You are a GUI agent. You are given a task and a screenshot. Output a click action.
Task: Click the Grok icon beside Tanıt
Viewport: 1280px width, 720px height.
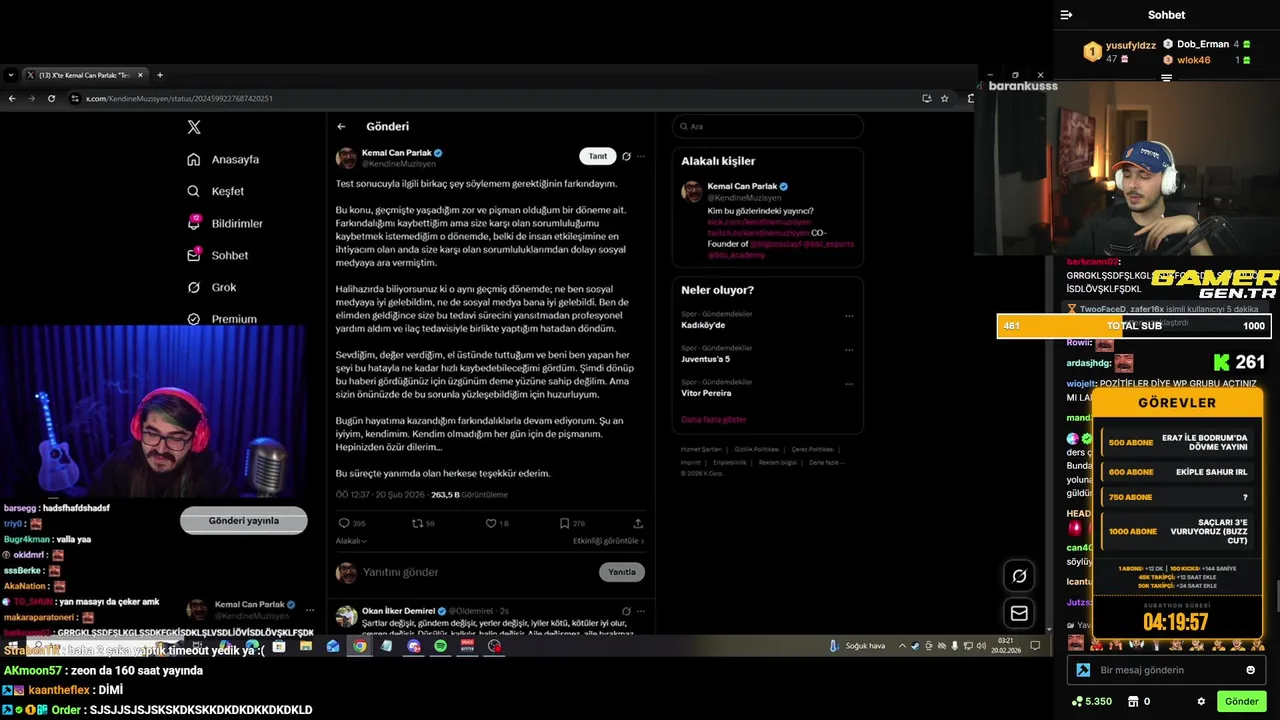point(626,156)
